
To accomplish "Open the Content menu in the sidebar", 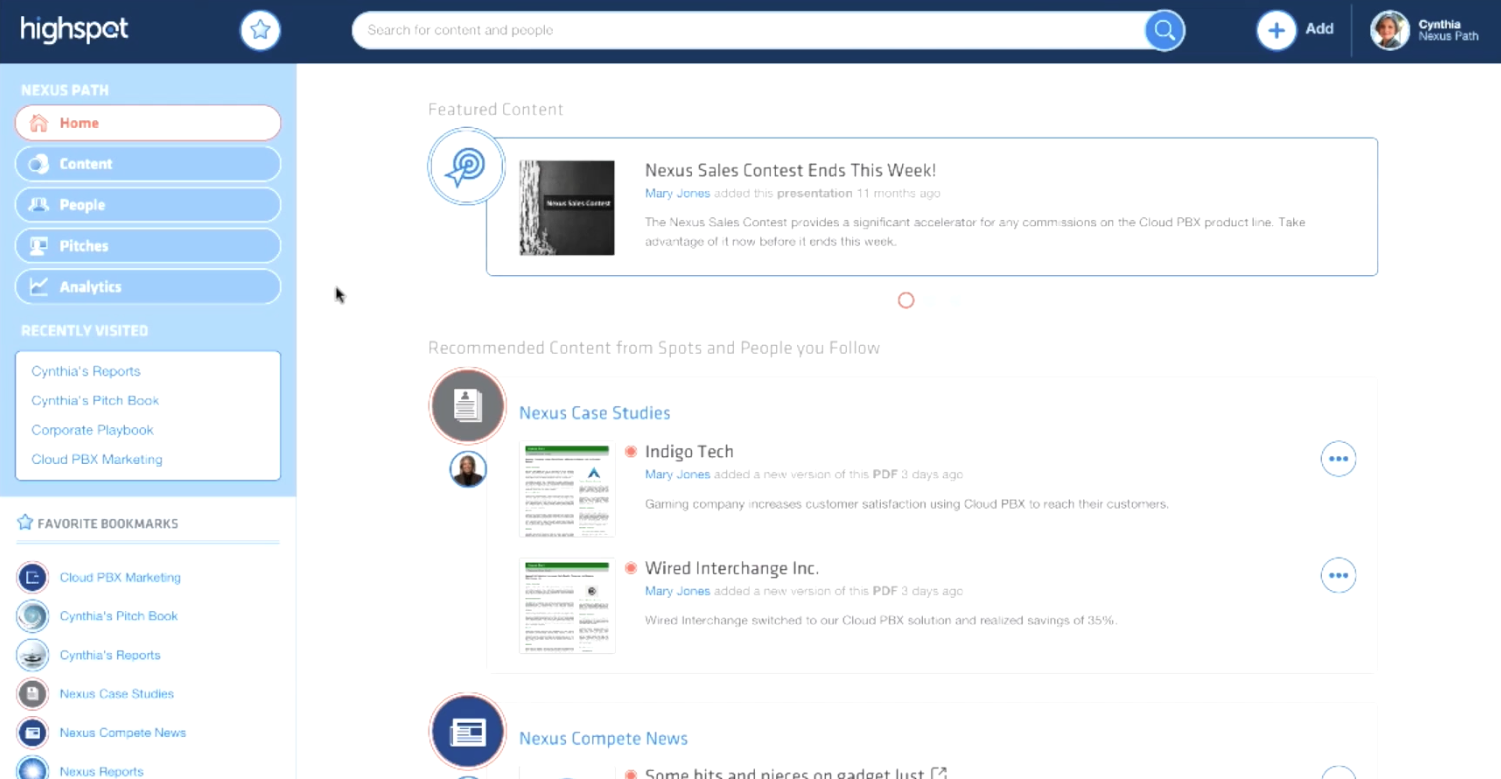I will pos(38,163).
